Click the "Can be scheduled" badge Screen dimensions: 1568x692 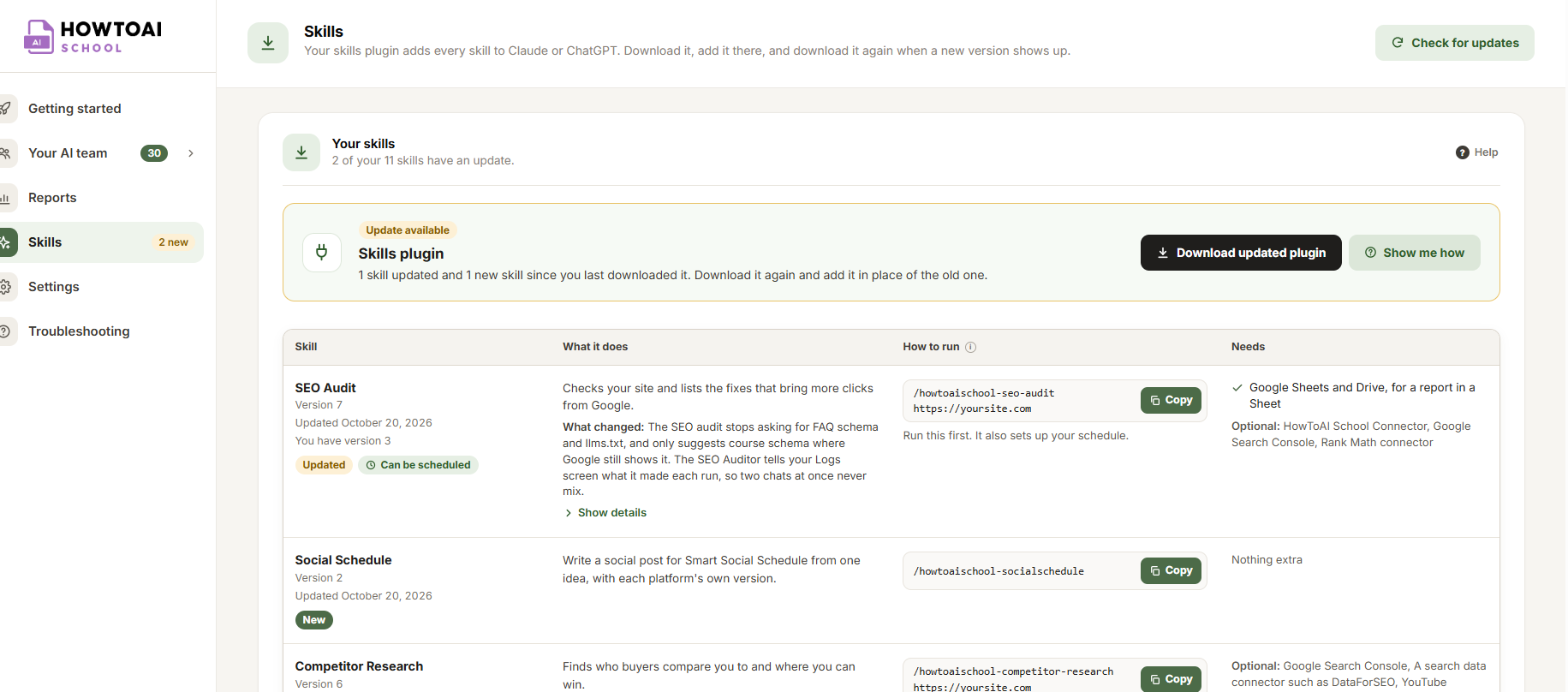pos(418,465)
